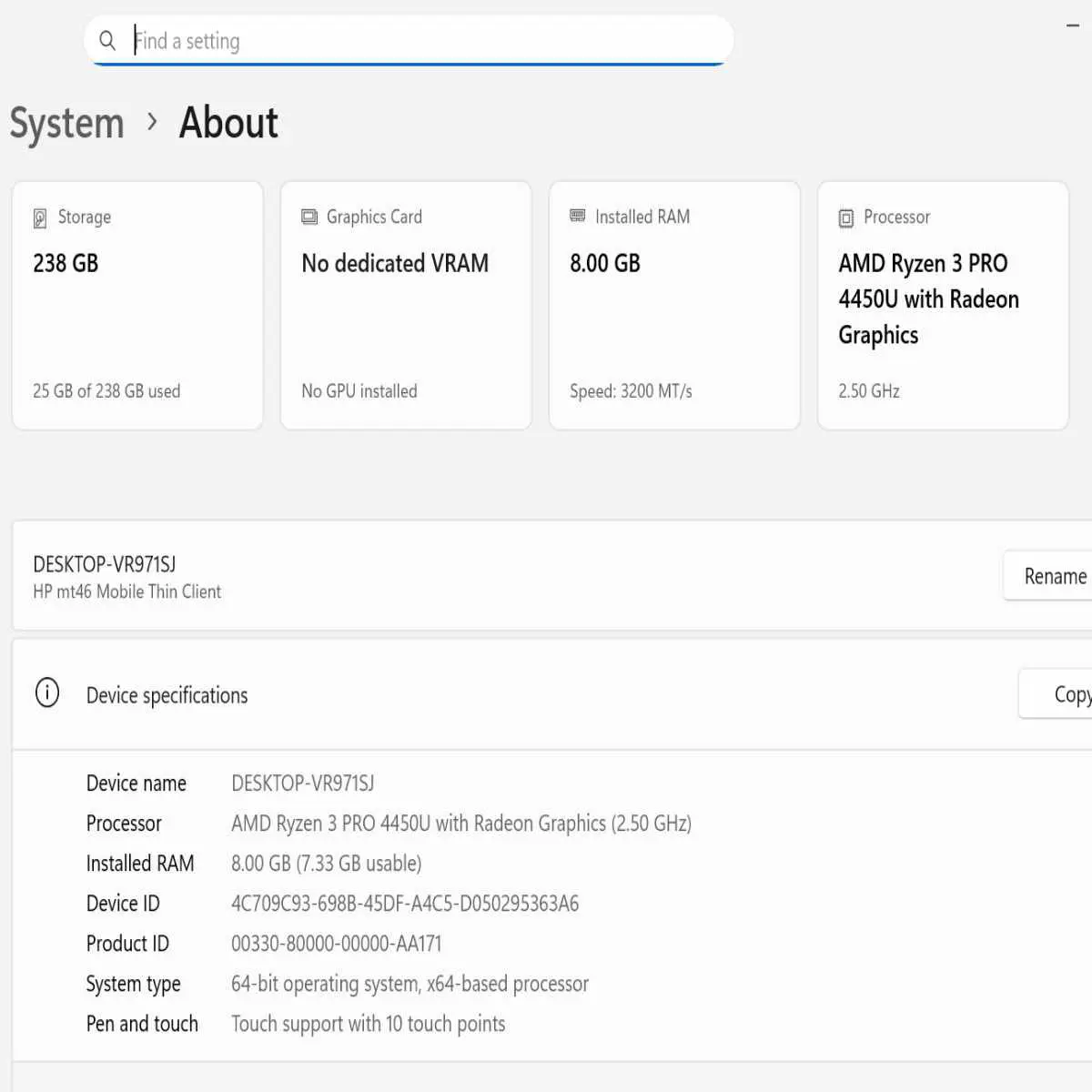
Task: Click the Product ID value 00330-80000-00000-AA171
Action: (337, 944)
